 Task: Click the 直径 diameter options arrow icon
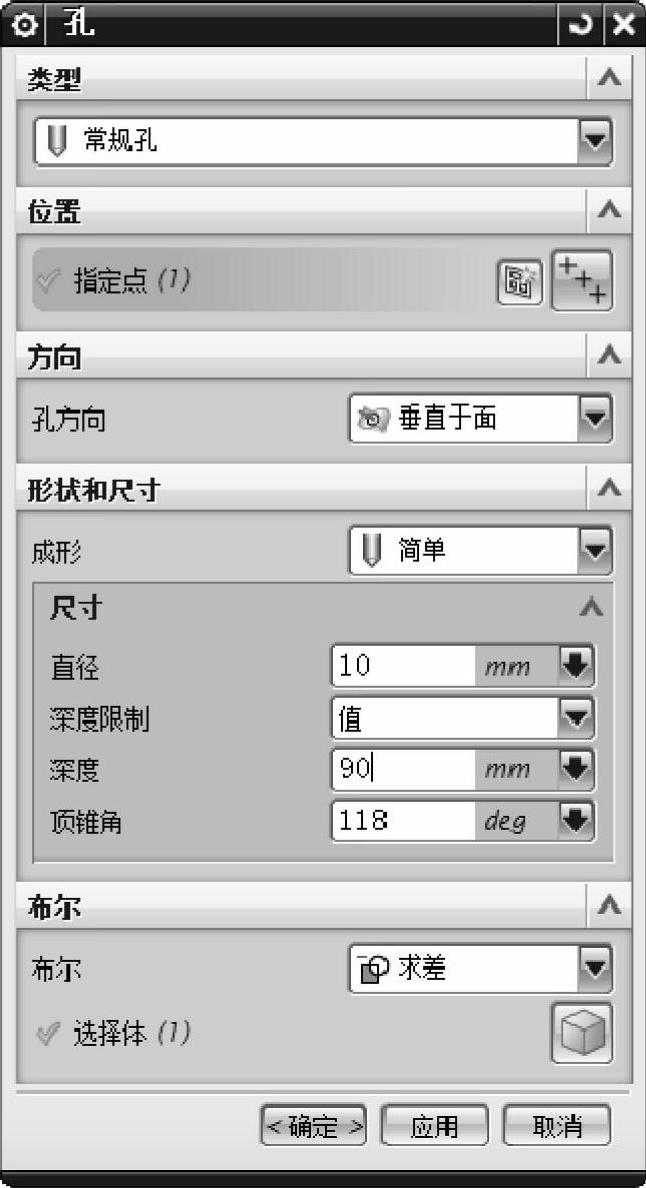click(576, 667)
